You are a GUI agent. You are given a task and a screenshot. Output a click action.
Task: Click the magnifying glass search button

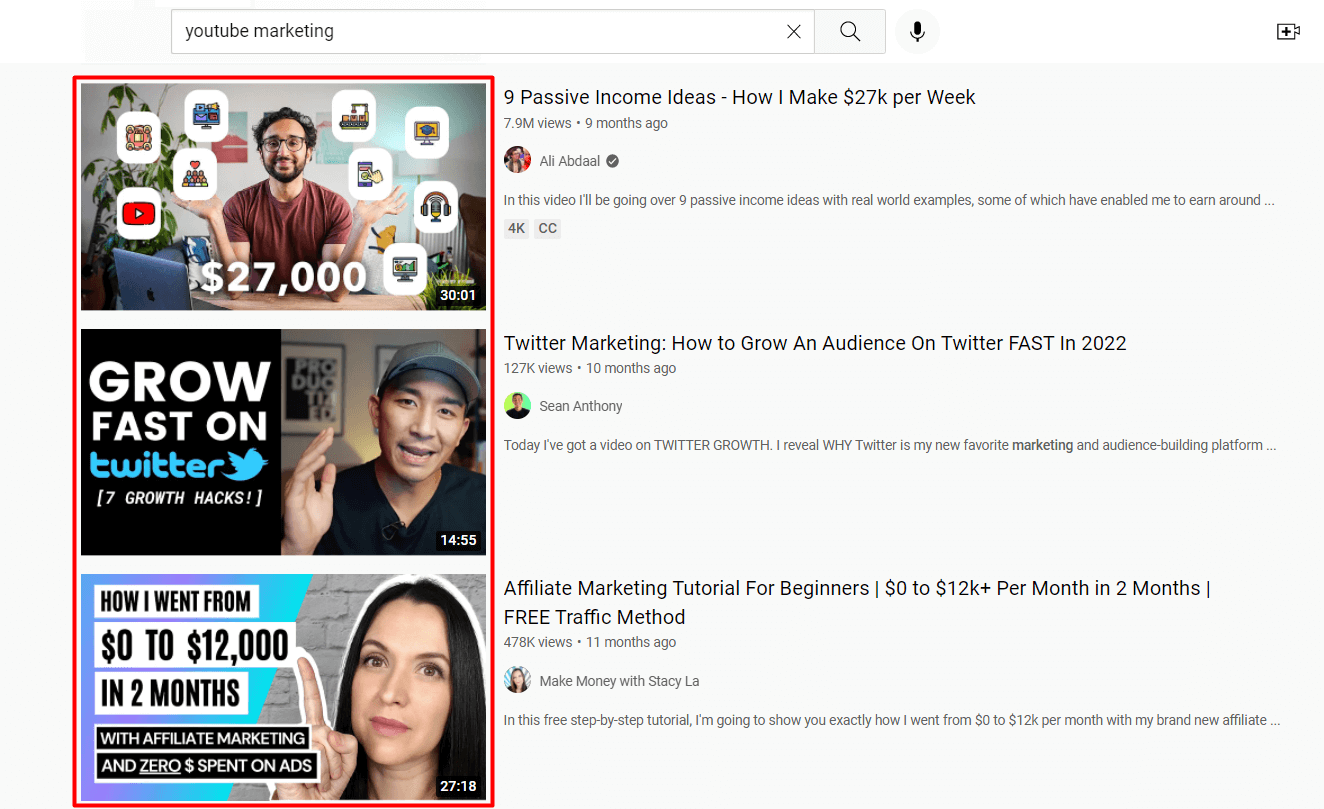[850, 32]
